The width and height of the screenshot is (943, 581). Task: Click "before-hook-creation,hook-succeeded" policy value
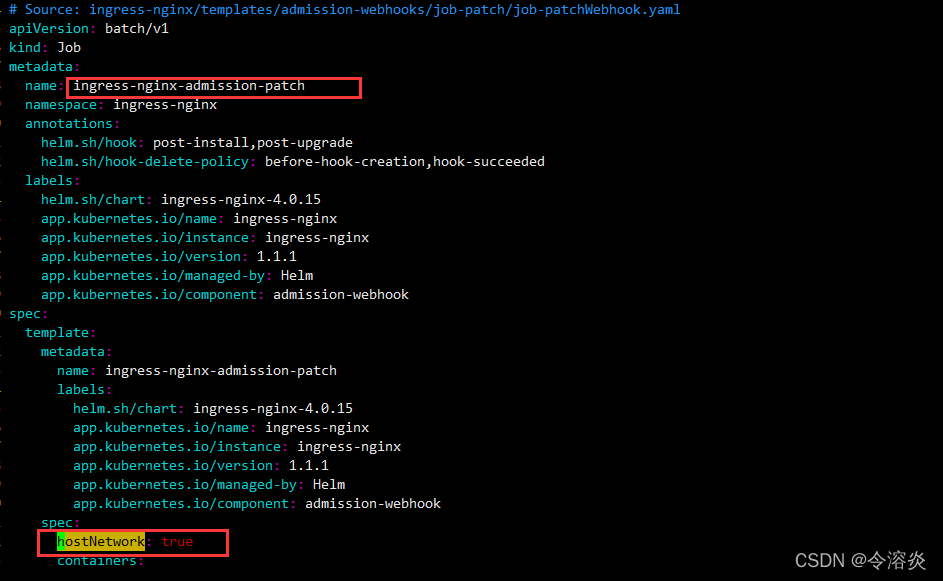tap(405, 161)
